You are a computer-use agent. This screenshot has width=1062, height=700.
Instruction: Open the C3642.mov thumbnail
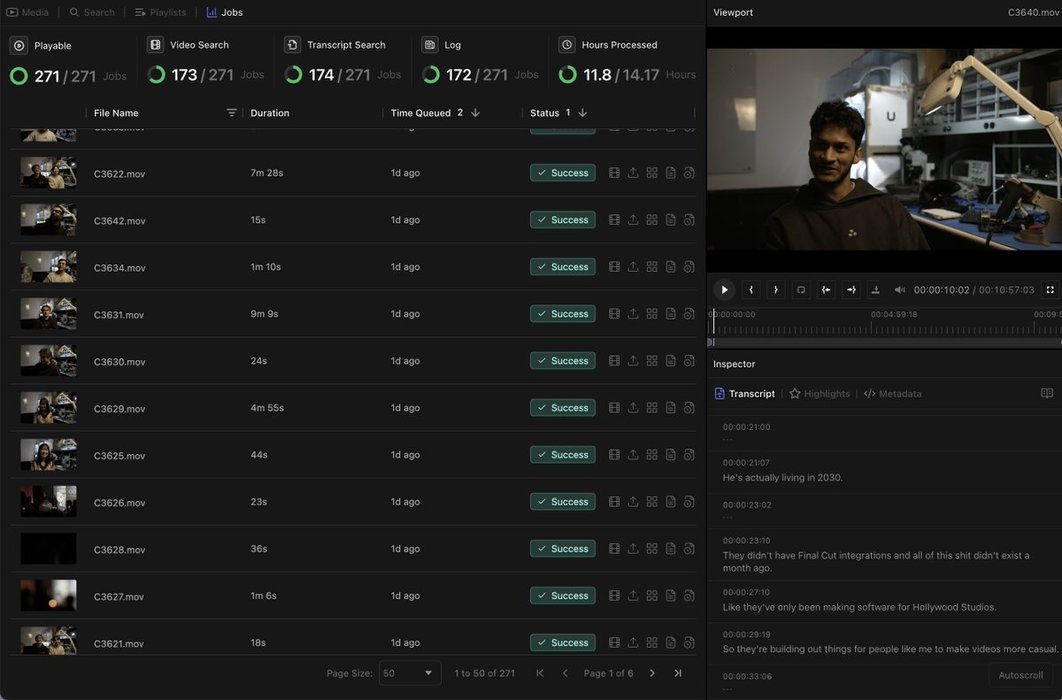point(48,220)
